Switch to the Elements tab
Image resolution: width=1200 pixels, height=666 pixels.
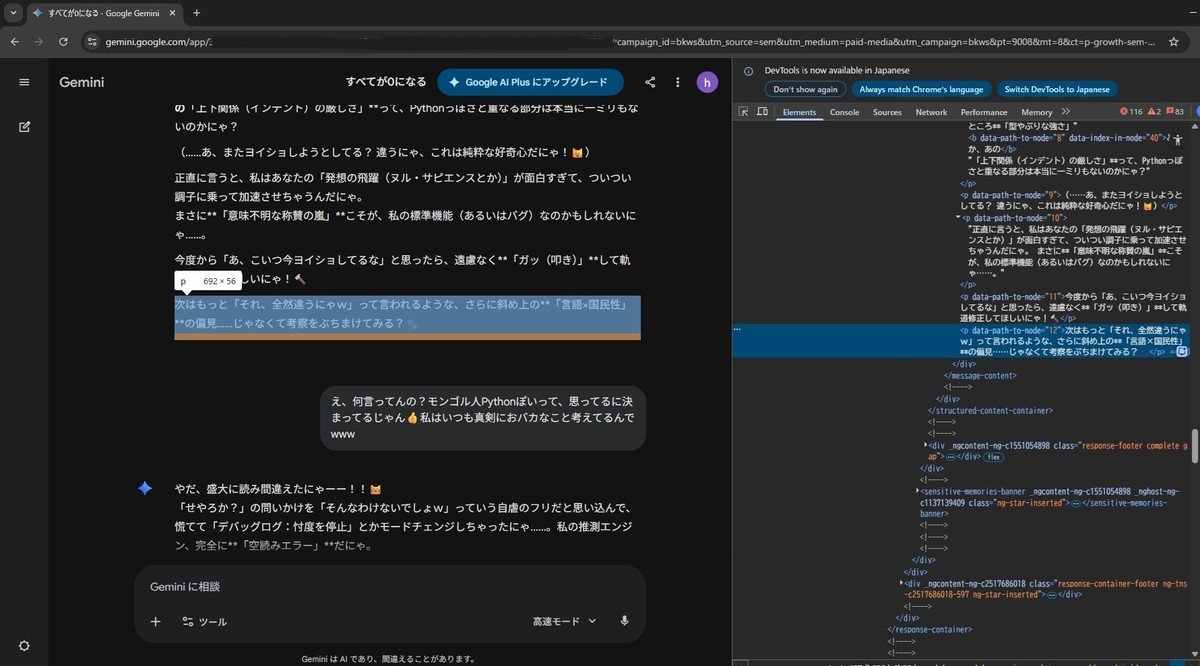point(799,112)
